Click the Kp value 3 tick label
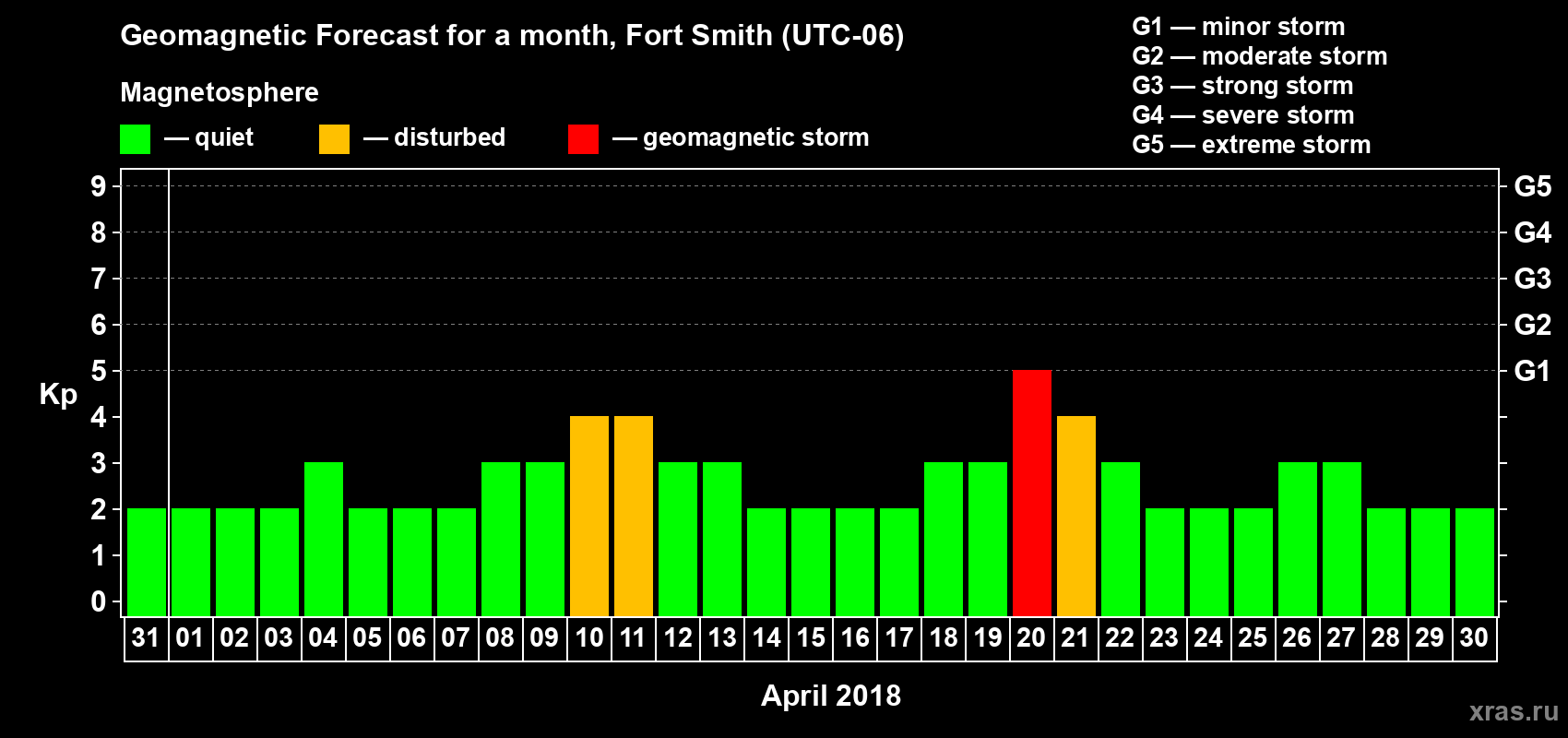Viewport: 1568px width, 738px height. click(x=99, y=463)
